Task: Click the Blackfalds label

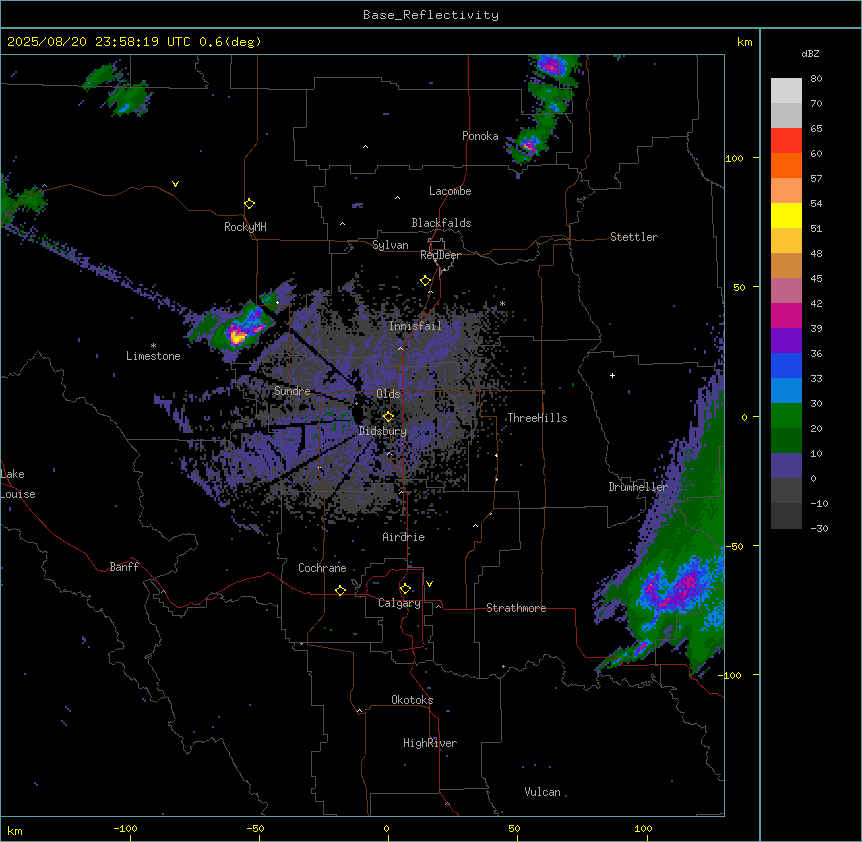Action: tap(441, 223)
